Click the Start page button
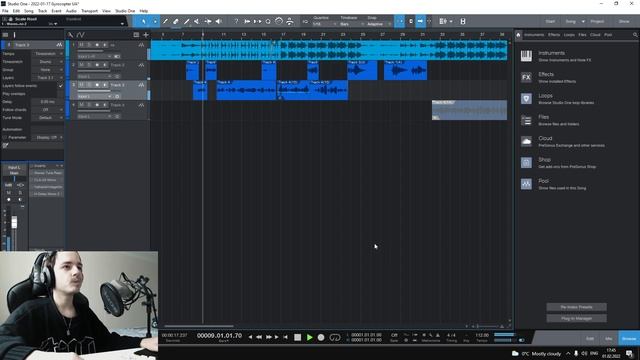640x360 pixels. (x=550, y=21)
